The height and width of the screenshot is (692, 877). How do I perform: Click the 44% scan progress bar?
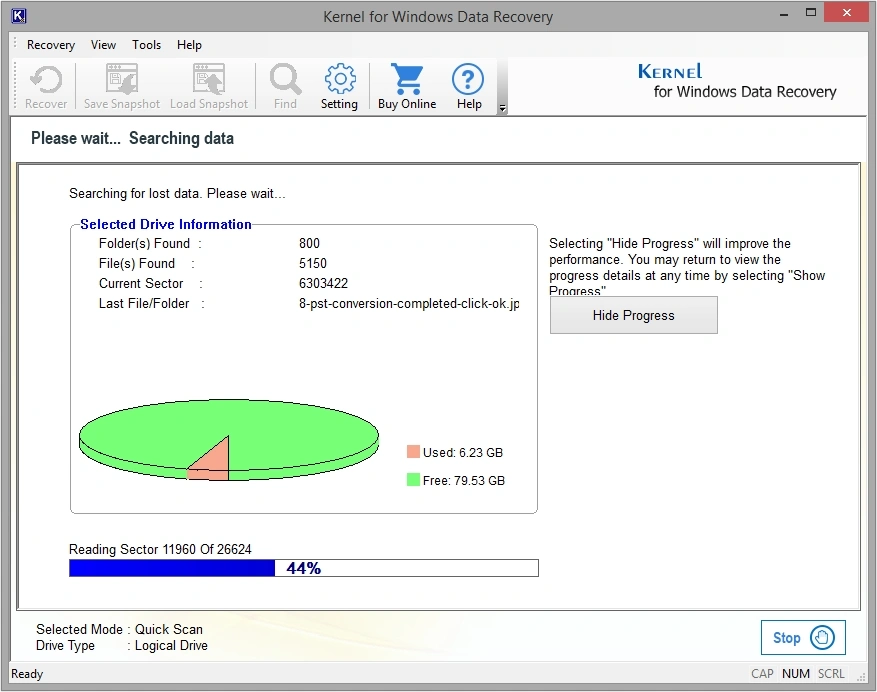pyautogui.click(x=304, y=568)
